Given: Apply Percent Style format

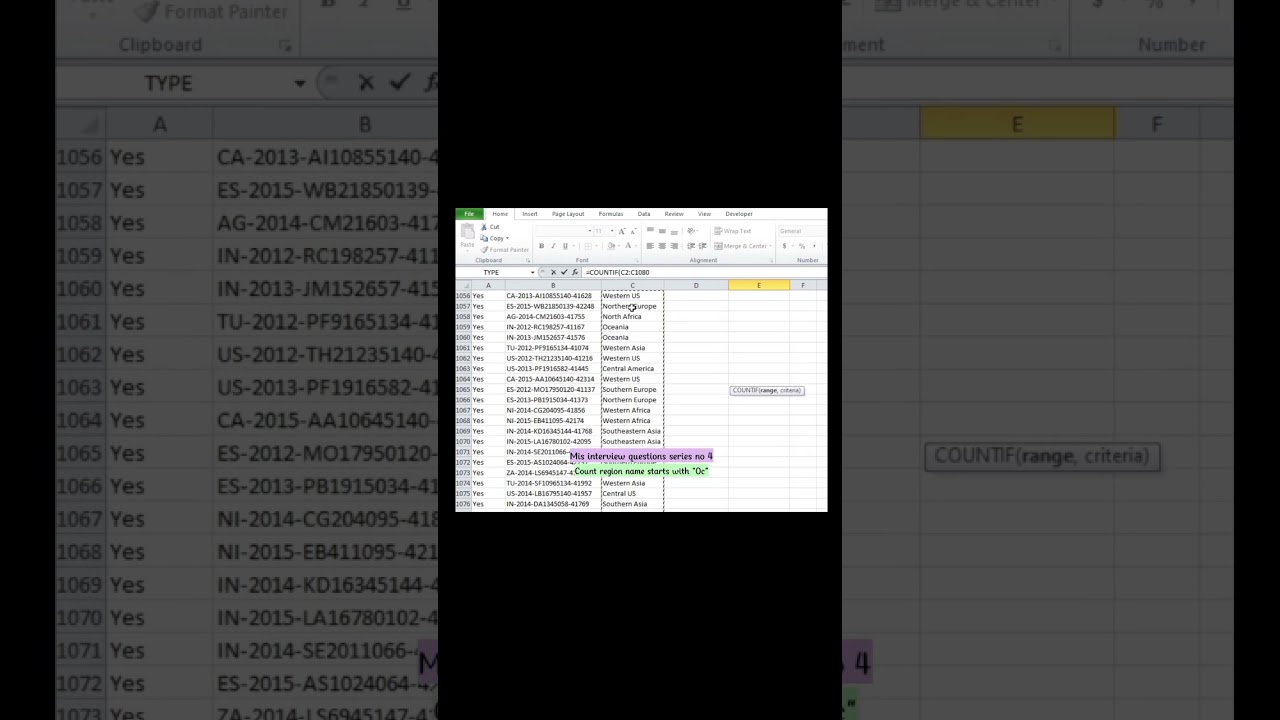Looking at the screenshot, I should (802, 246).
